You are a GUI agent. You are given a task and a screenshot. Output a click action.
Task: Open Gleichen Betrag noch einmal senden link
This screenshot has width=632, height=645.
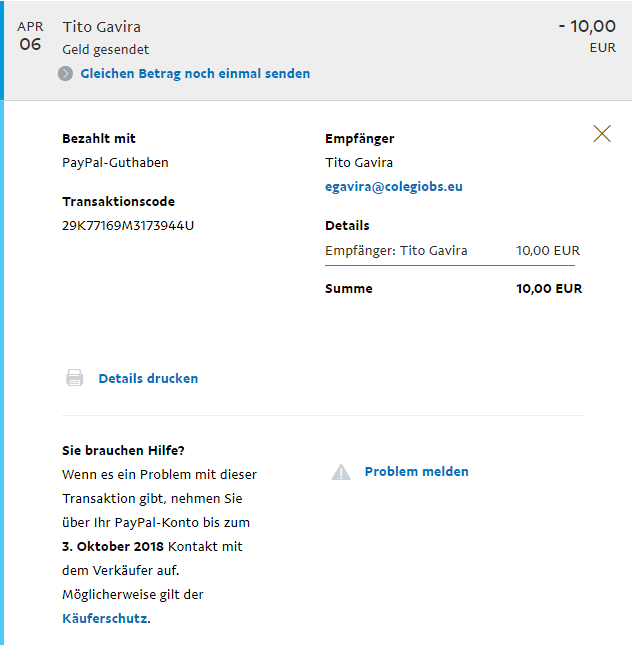click(x=195, y=74)
